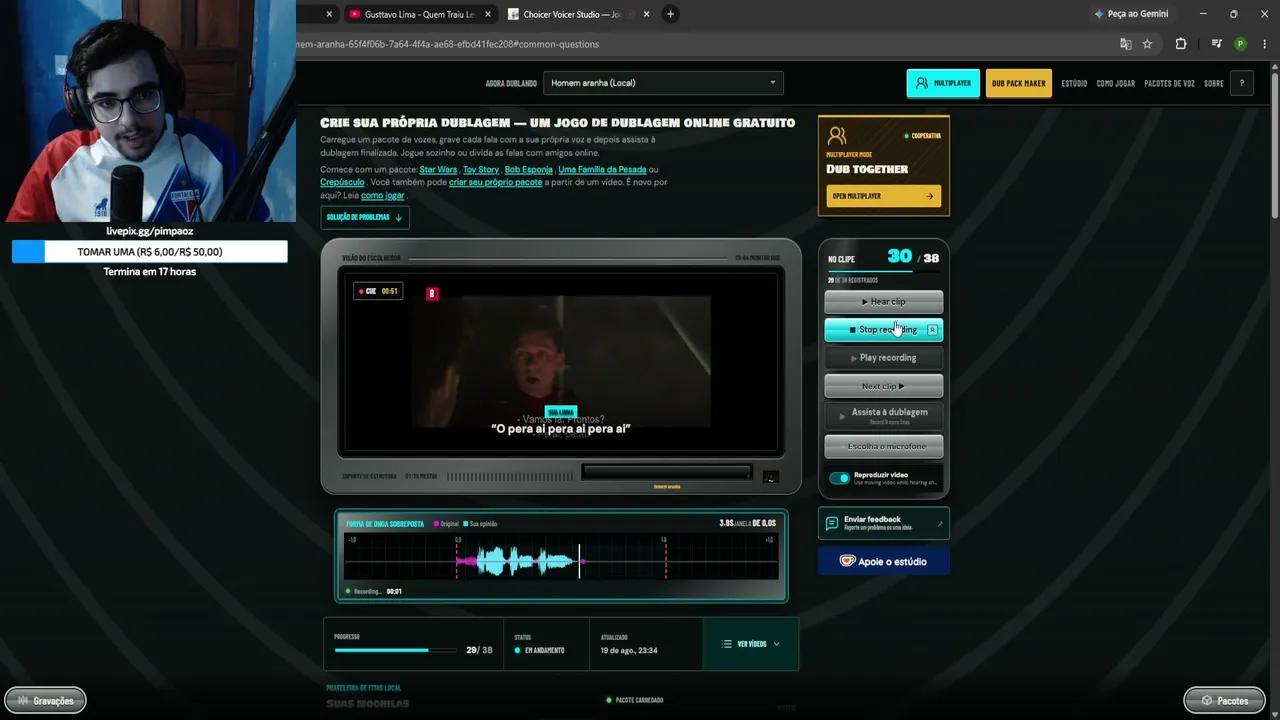The width and height of the screenshot is (1280, 720).
Task: Click the dub together people icon in card
Action: [837, 135]
